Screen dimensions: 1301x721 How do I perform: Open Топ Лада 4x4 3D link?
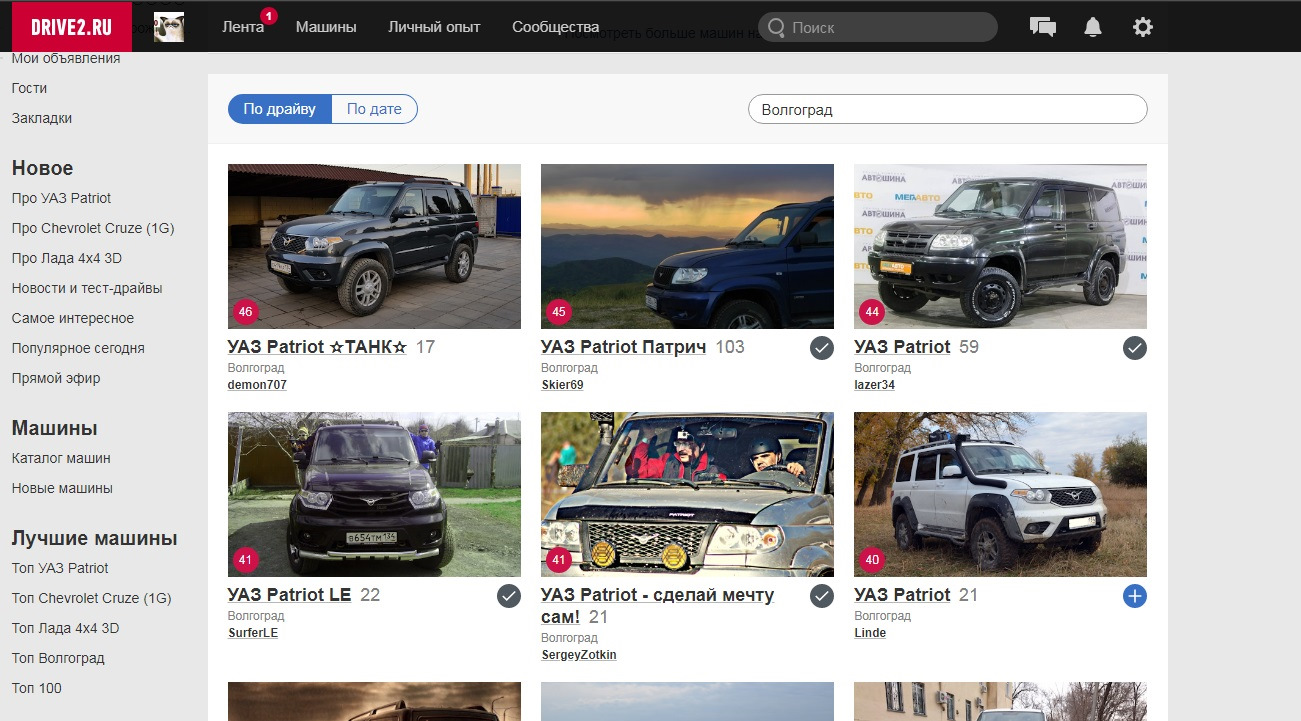(65, 628)
